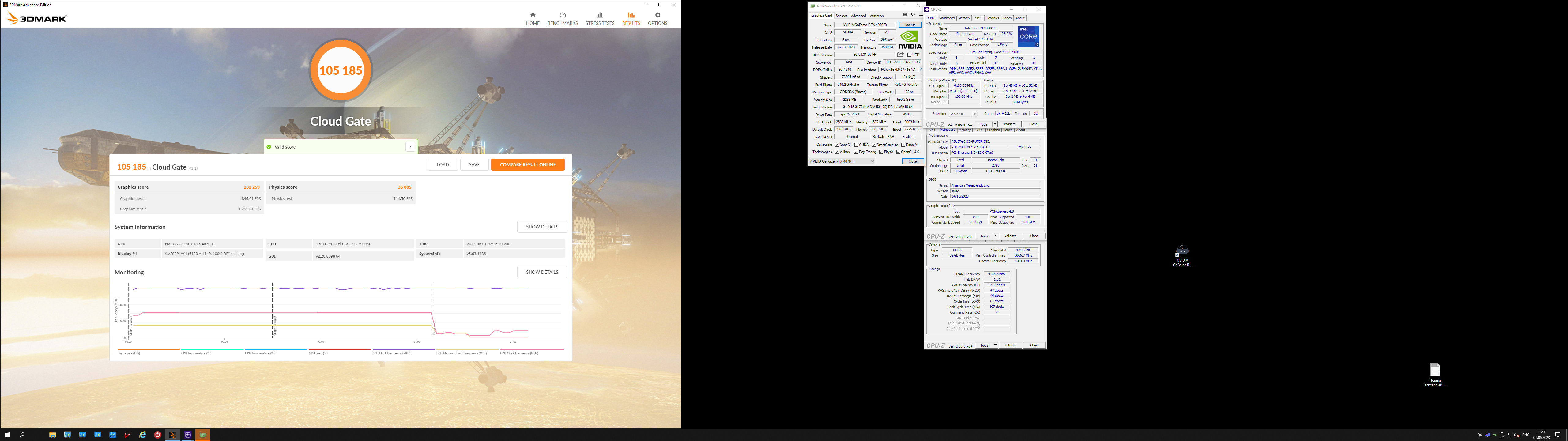Click the clock and date in the system tray

point(1541,435)
